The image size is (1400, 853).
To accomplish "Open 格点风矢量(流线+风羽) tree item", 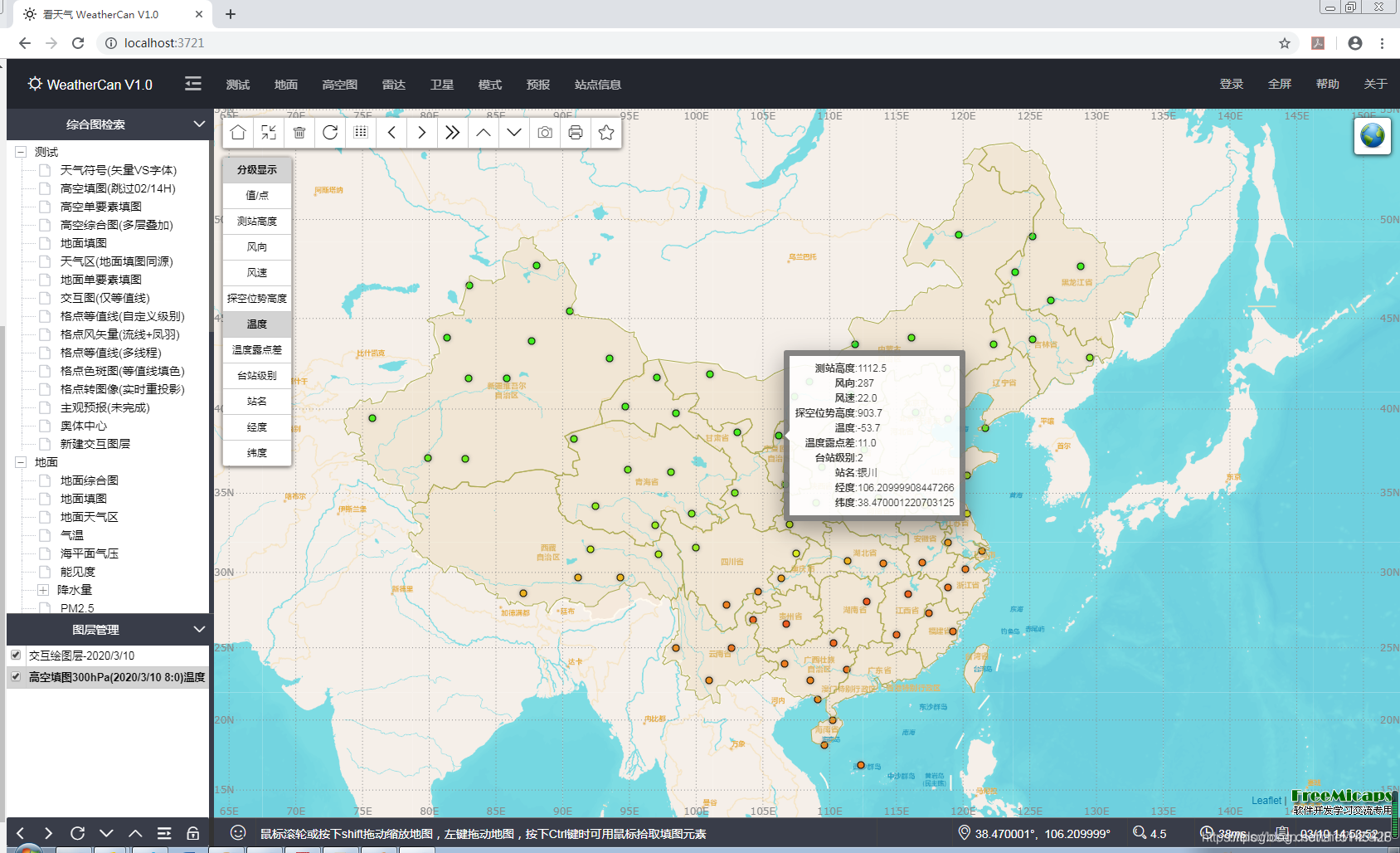I will point(120,334).
